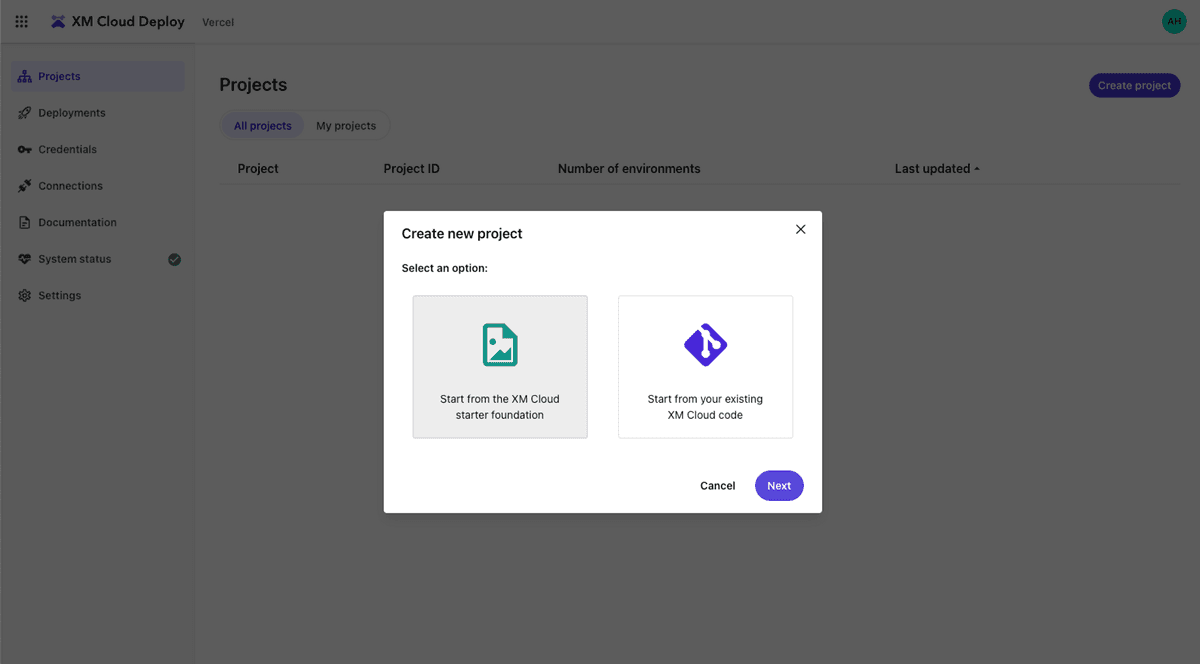The image size is (1200, 664).
Task: Select Start from your existing XM Cloud code
Action: pos(705,367)
